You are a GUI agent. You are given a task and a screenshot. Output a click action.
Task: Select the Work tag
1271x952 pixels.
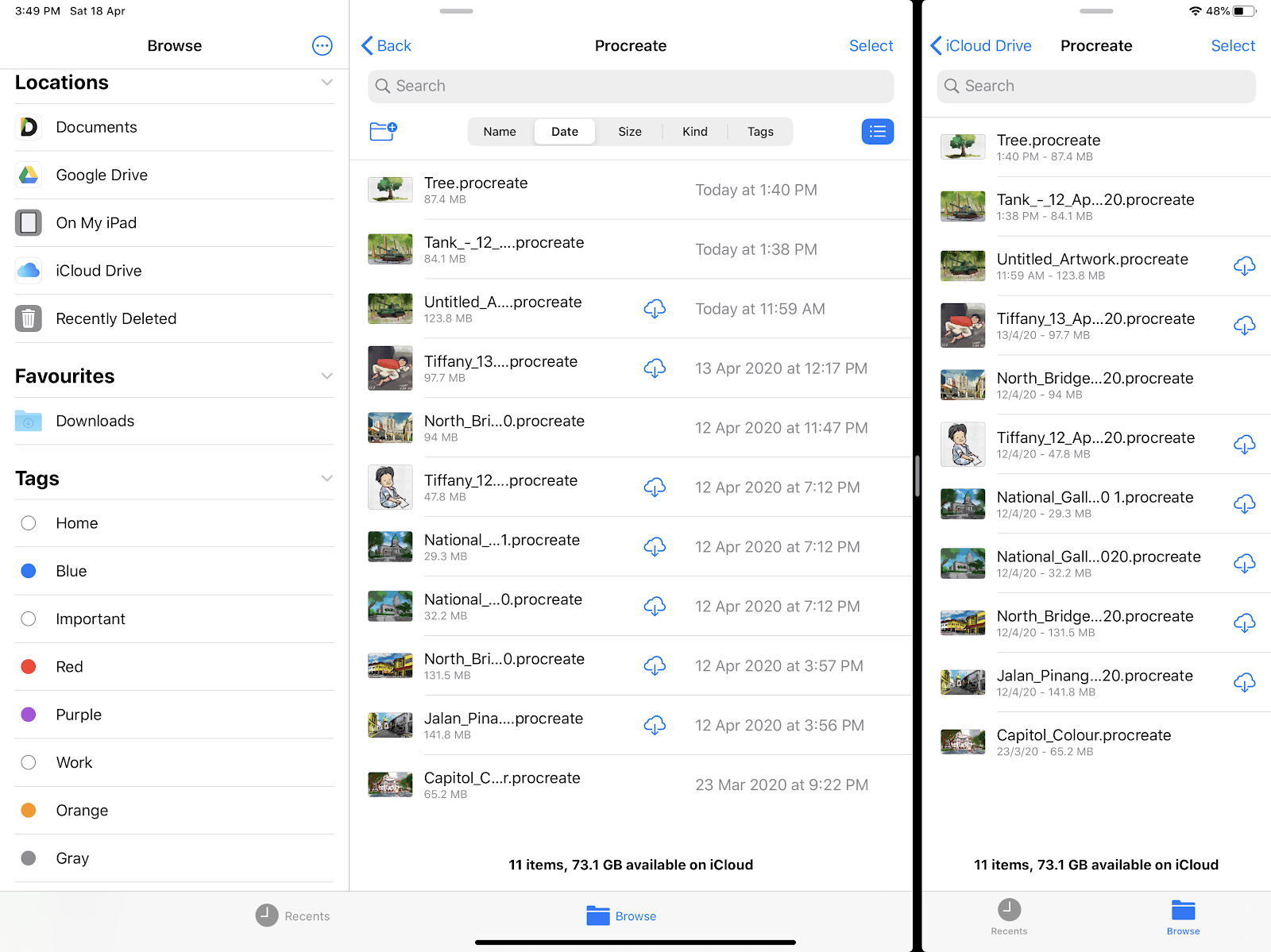pos(174,762)
